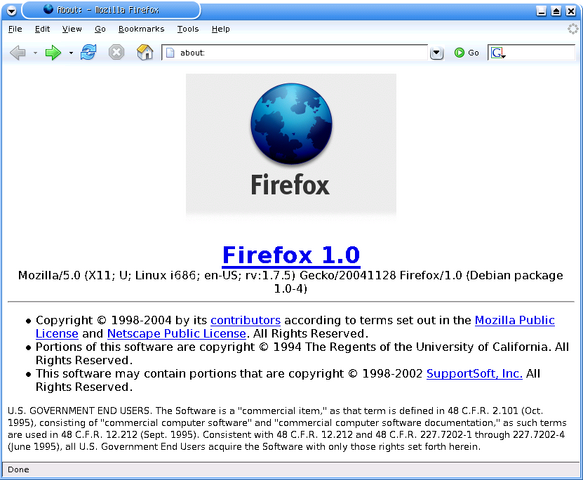
Task: Minimize the Firefox window
Action: click(x=542, y=11)
